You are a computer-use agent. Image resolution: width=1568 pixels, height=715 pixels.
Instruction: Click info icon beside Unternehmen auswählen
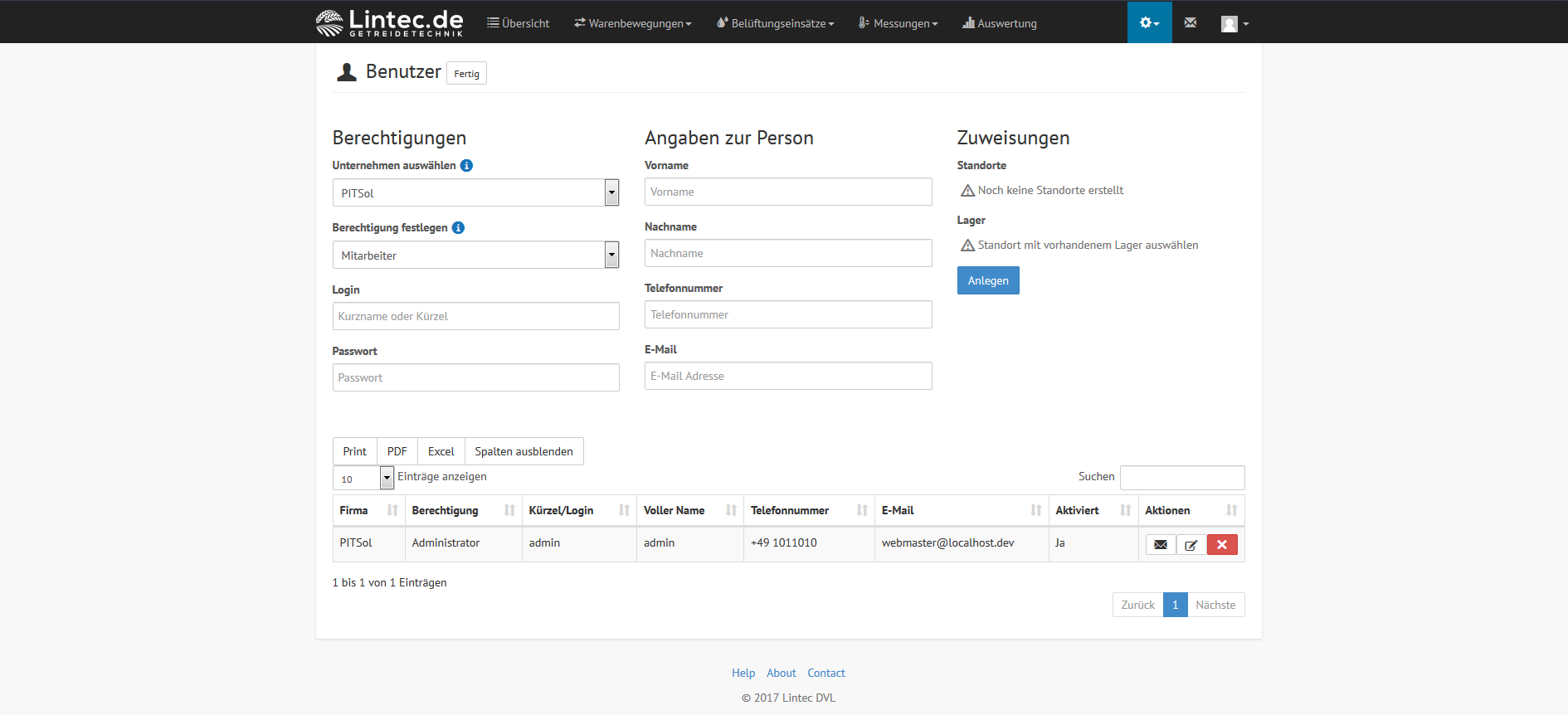pyautogui.click(x=466, y=166)
